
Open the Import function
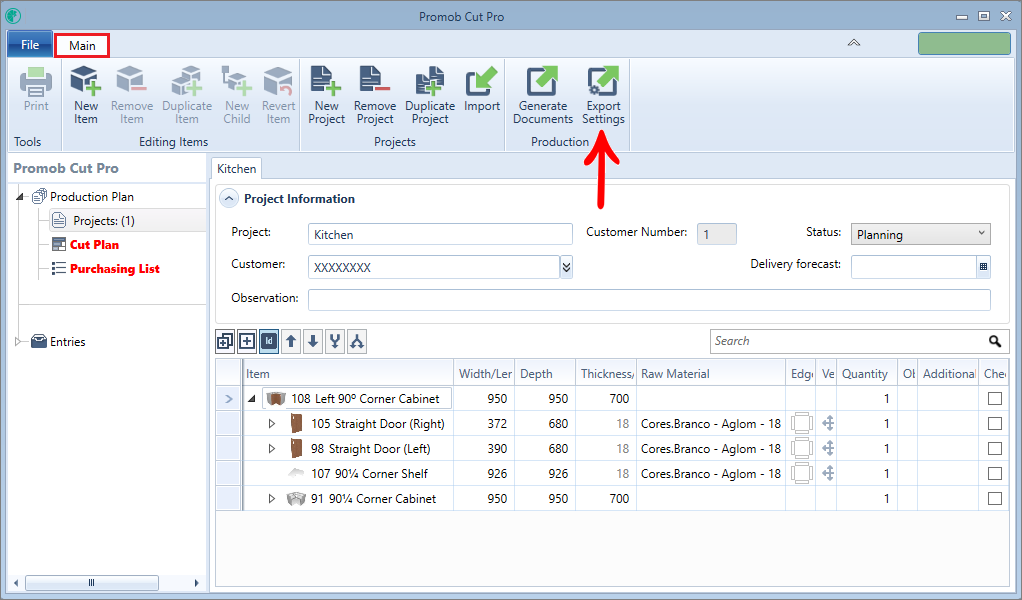pos(482,89)
